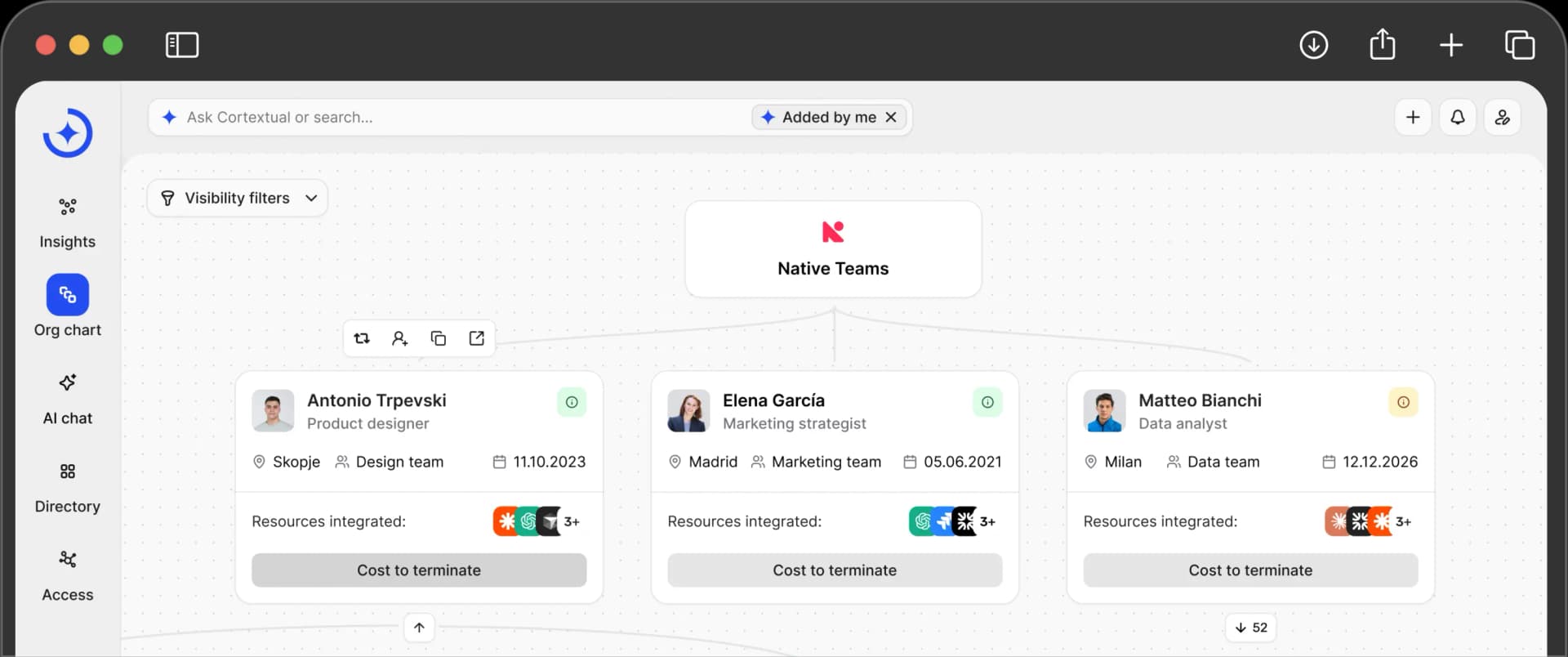The image size is (1568, 657).
Task: Click the browser share icon
Action: 1383,44
